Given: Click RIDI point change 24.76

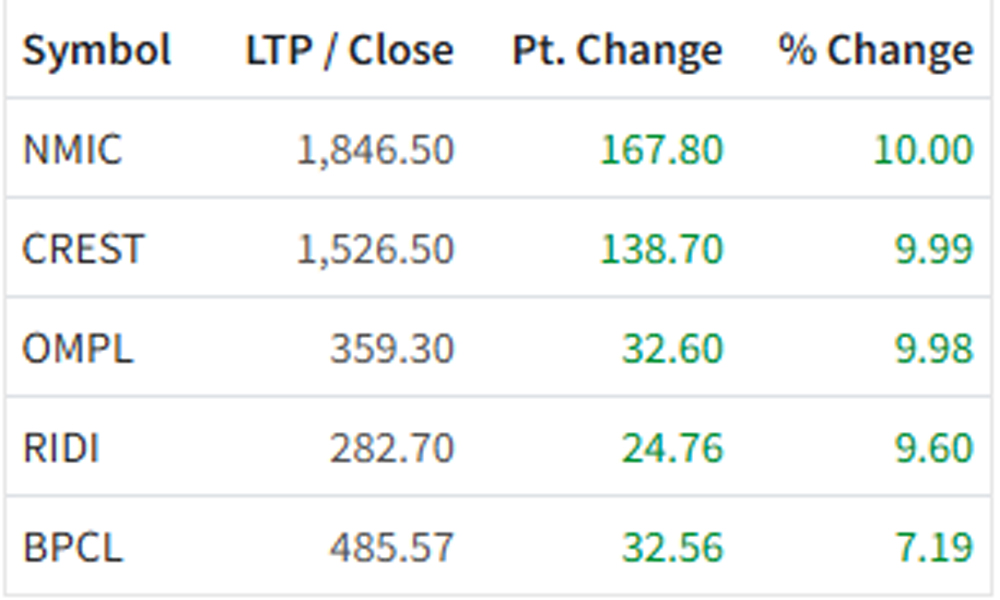Looking at the screenshot, I should 672,448.
